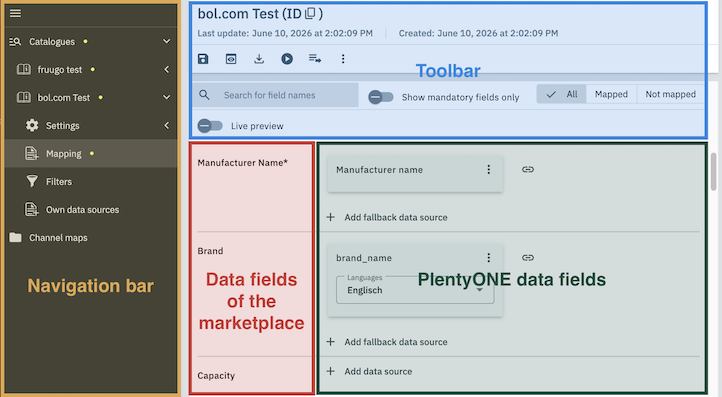Image resolution: width=722 pixels, height=397 pixels.
Task: Collapse the Catalogues section chevron
Action: coord(166,41)
